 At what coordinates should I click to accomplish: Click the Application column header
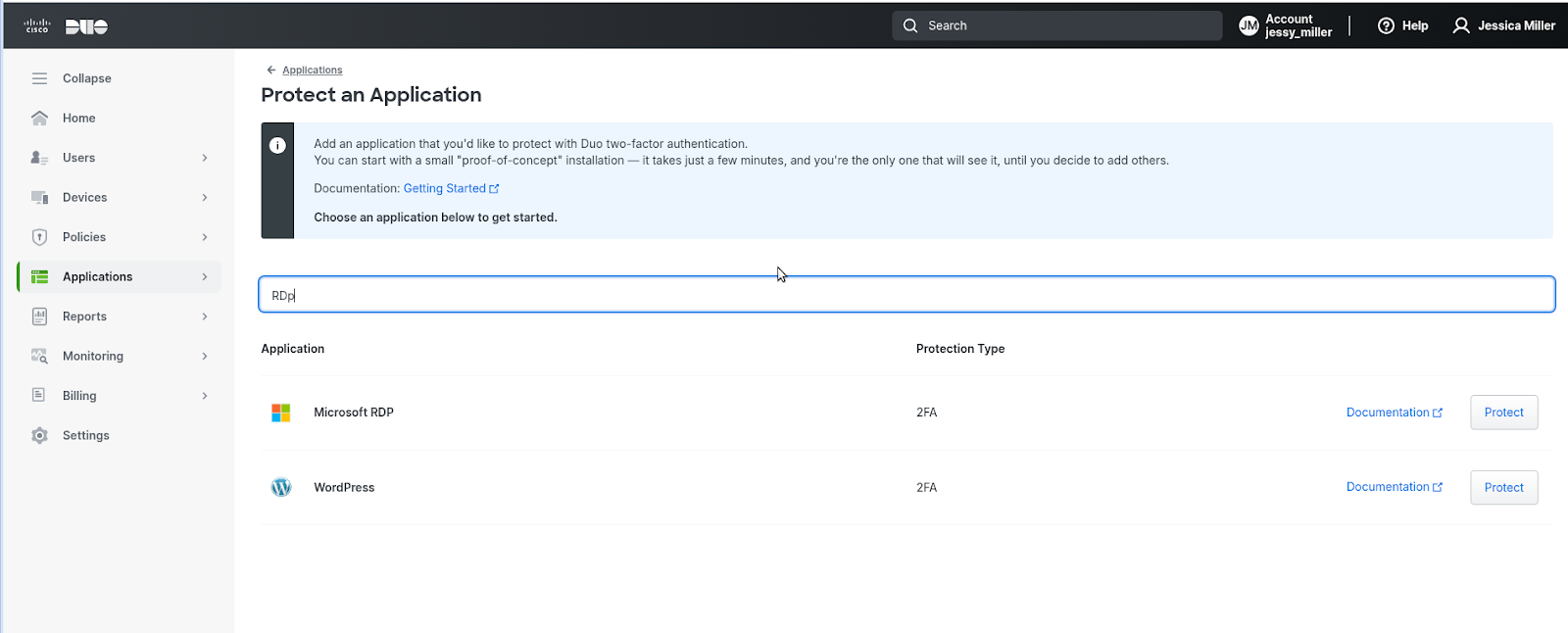(293, 349)
